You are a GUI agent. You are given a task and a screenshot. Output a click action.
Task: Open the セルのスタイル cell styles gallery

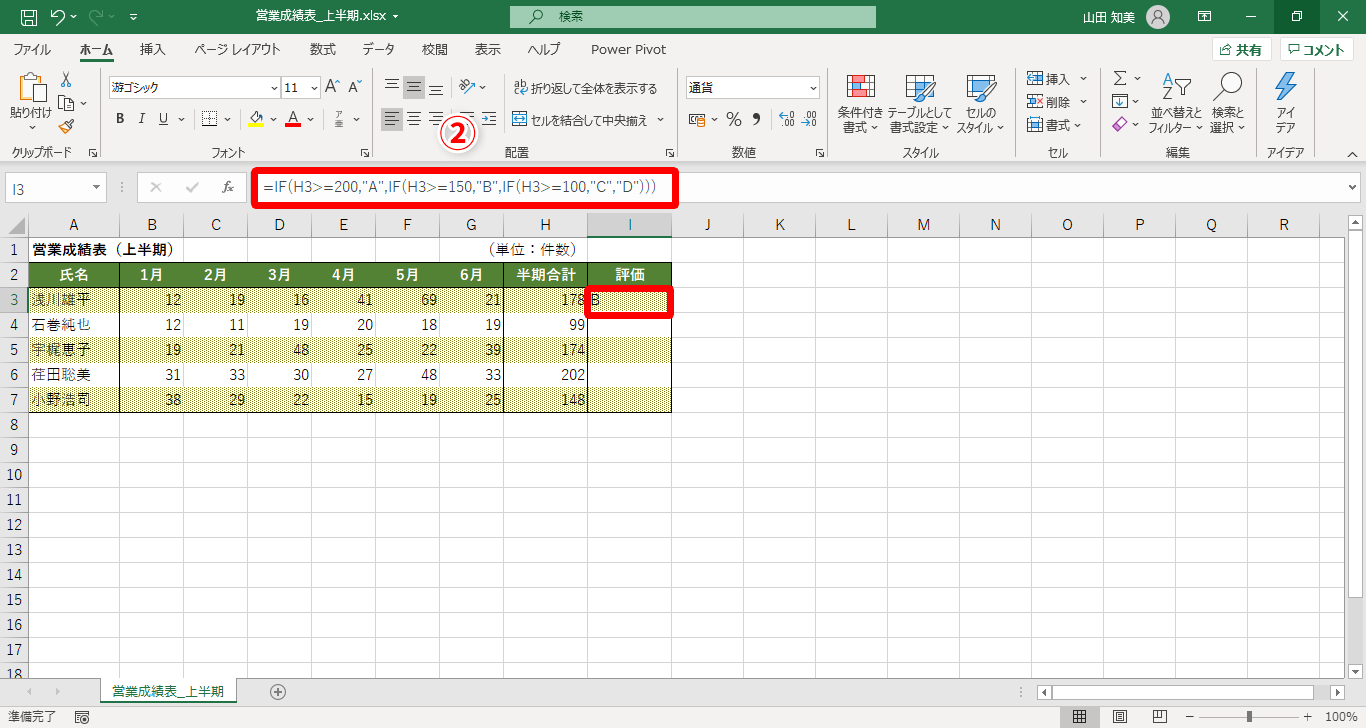[x=981, y=103]
